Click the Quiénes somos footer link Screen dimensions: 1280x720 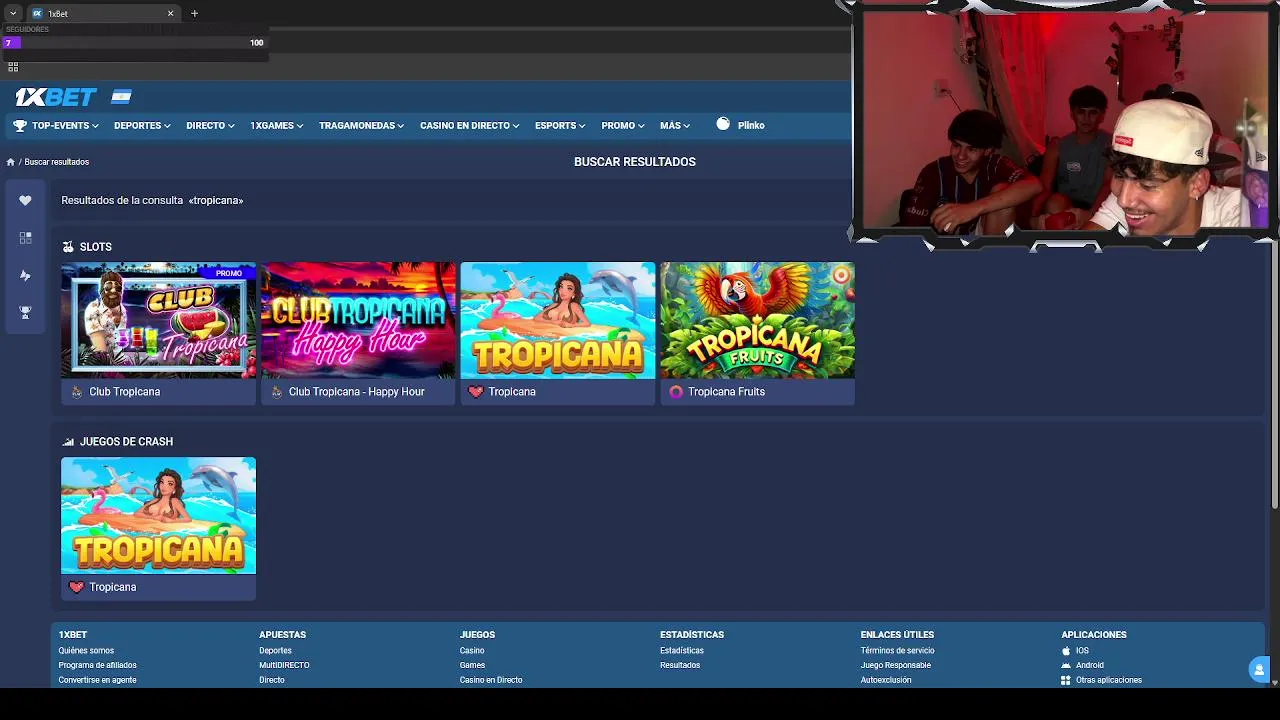click(x=86, y=650)
